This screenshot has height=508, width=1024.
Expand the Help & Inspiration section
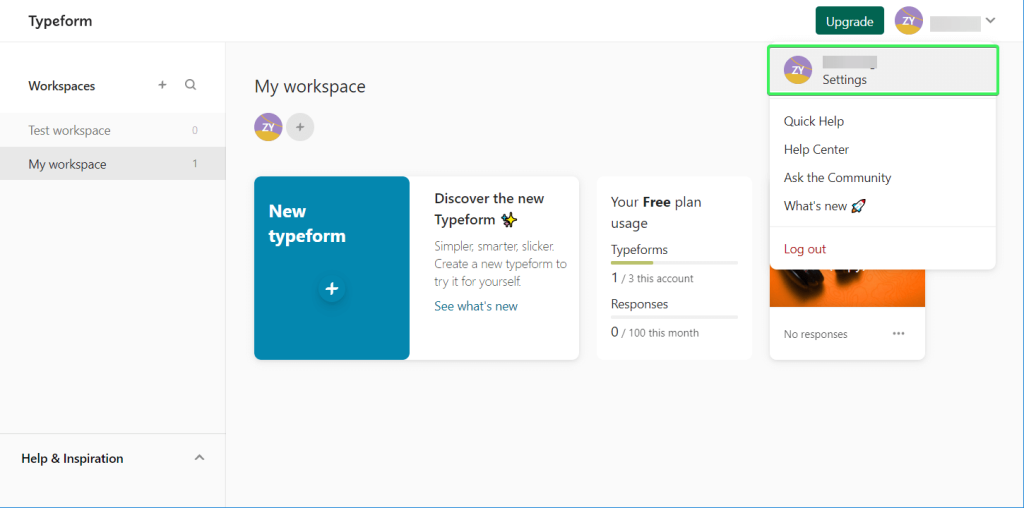pyautogui.click(x=199, y=458)
